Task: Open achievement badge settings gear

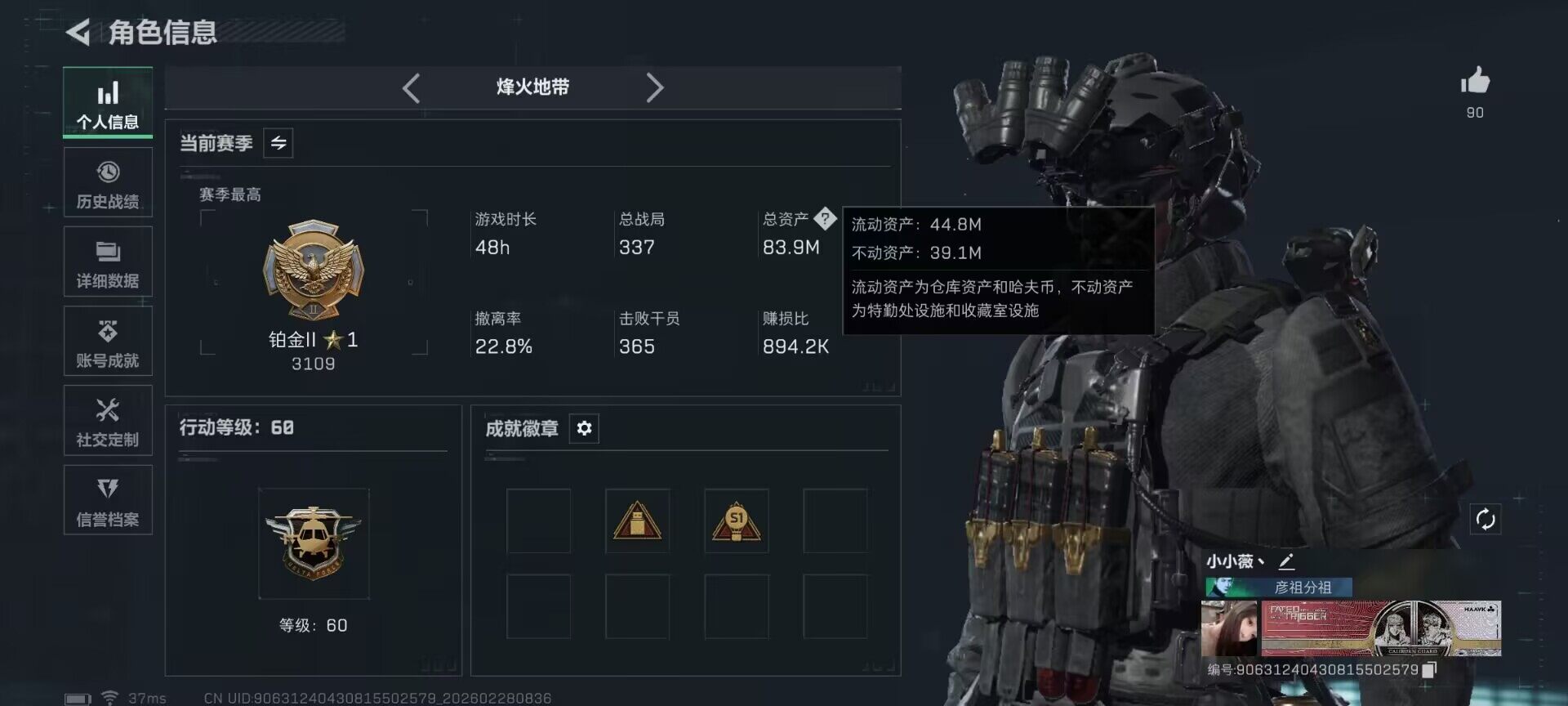Action: 584,428
